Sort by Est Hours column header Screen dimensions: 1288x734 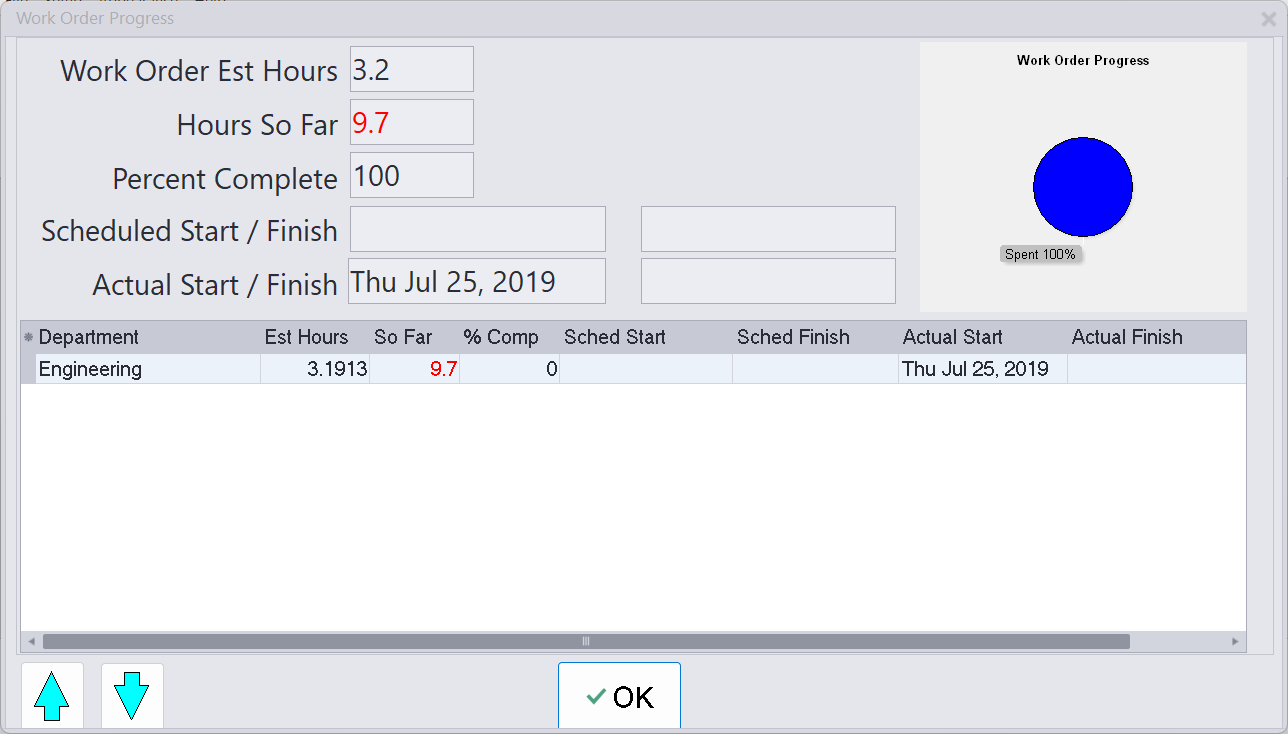[x=306, y=337]
